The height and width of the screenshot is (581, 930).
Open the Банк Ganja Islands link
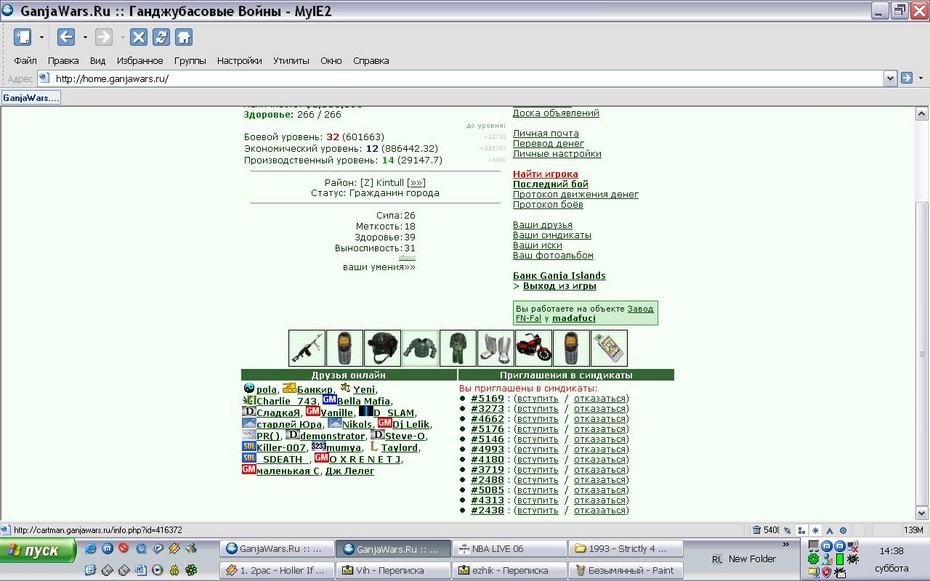[x=559, y=276]
